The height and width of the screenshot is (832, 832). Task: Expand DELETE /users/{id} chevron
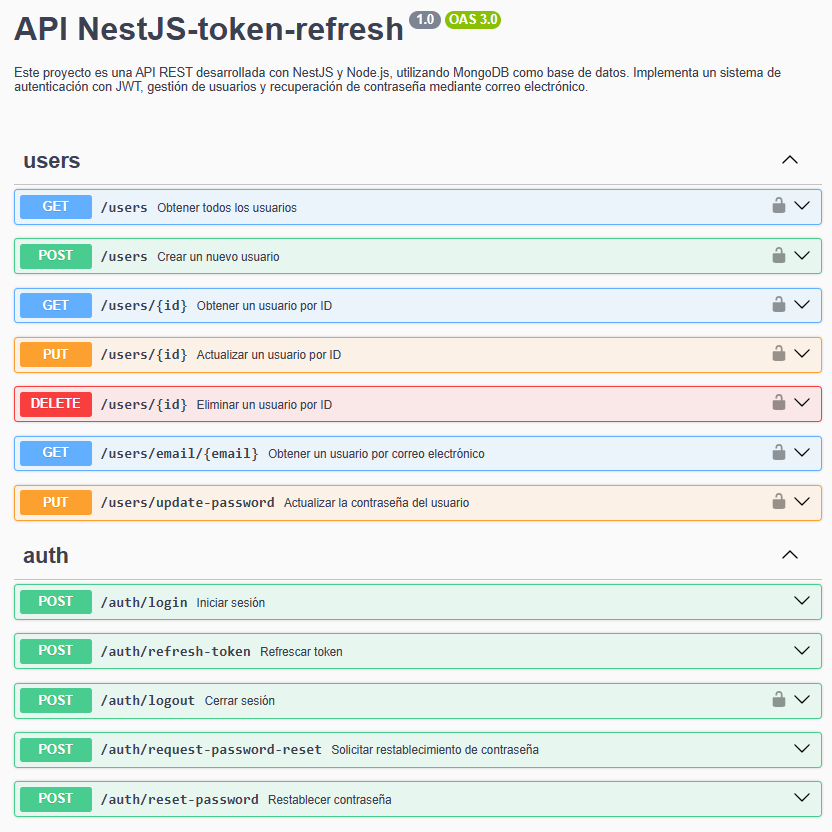[x=802, y=403]
